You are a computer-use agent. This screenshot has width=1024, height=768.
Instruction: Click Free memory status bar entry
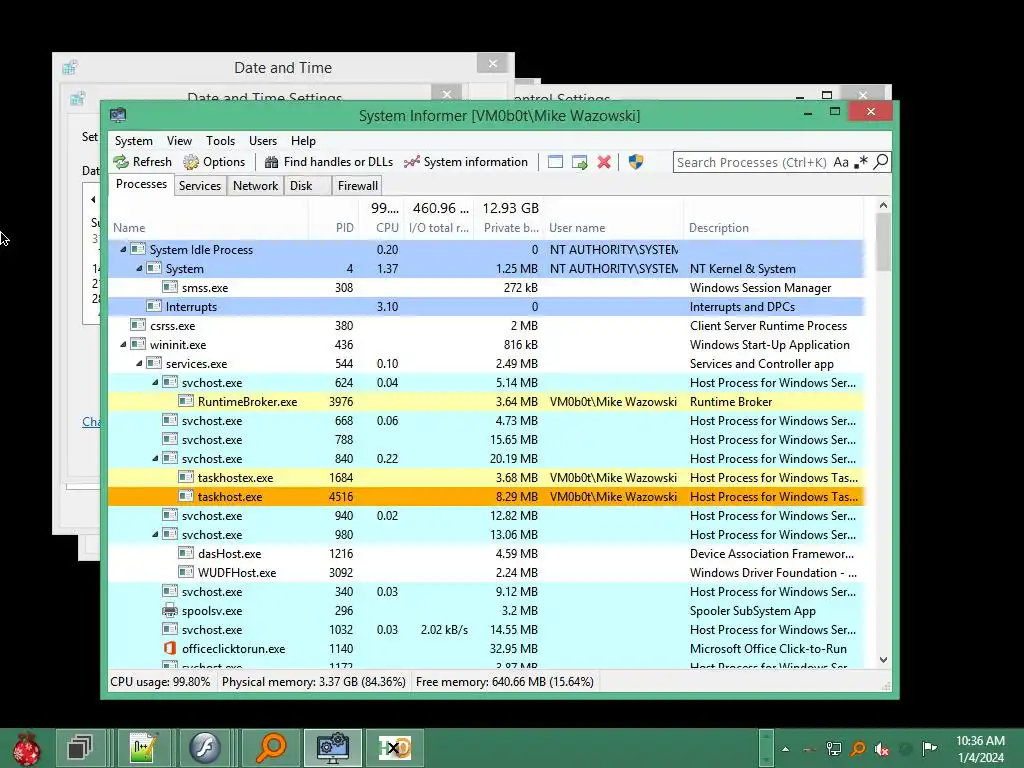tap(504, 682)
